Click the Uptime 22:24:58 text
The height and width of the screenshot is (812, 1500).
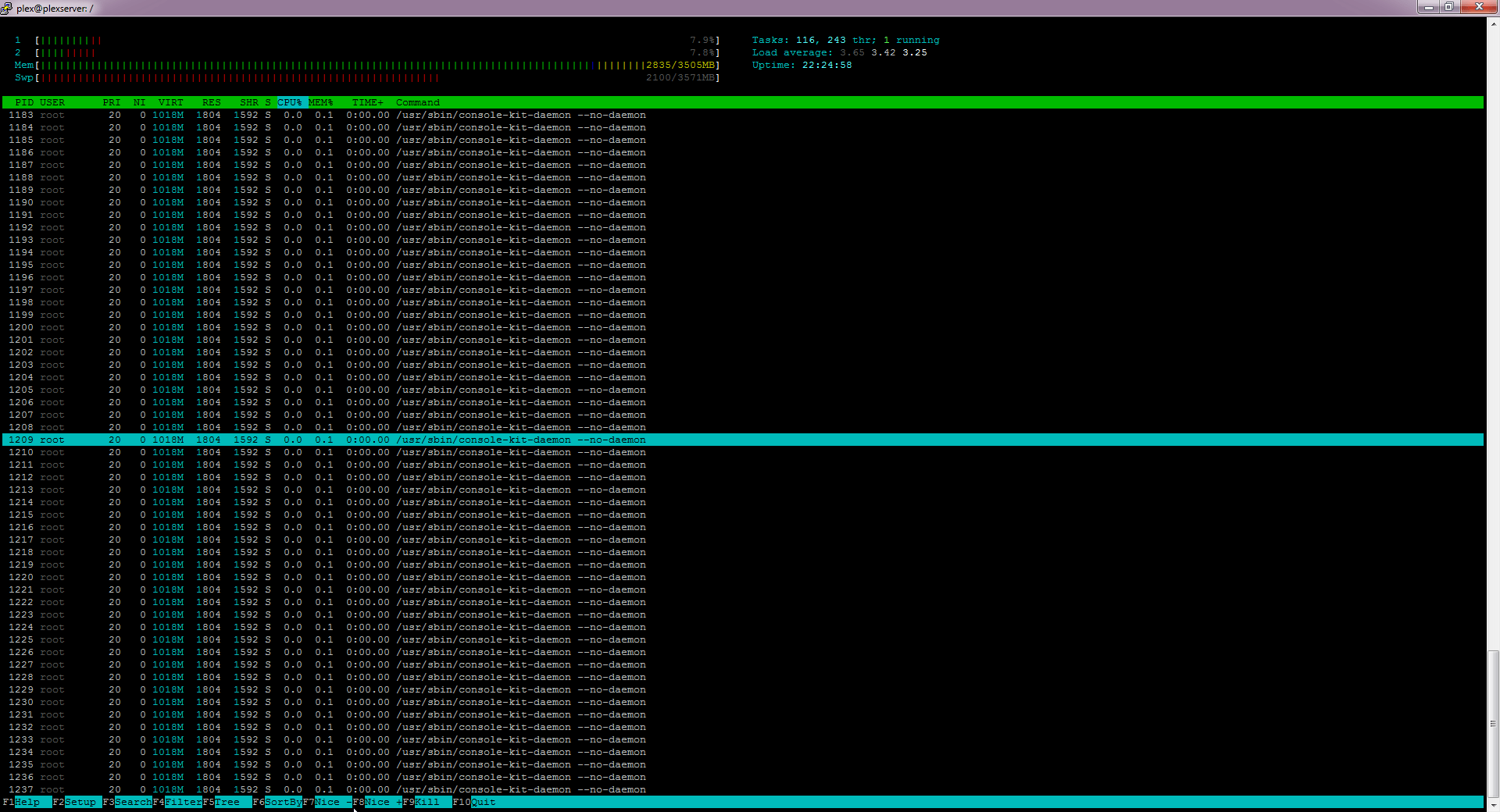click(802, 66)
